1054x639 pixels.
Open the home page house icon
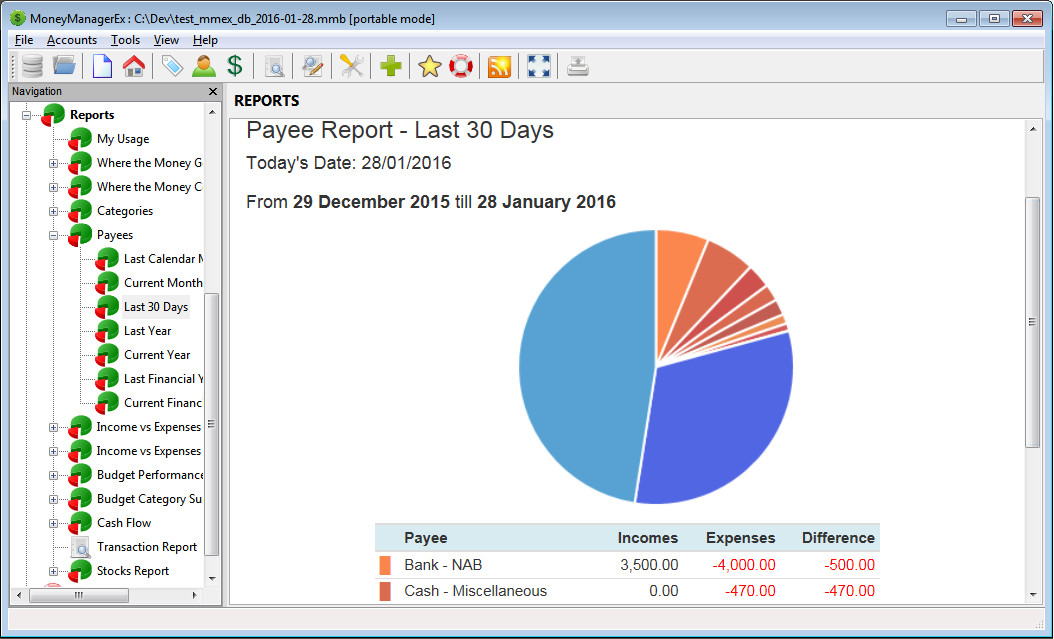click(x=134, y=66)
